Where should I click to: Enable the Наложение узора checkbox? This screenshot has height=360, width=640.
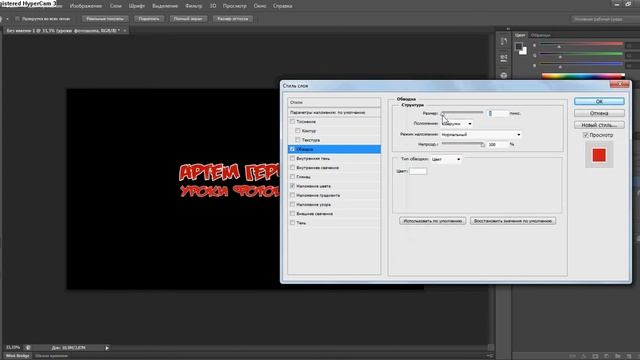point(292,204)
